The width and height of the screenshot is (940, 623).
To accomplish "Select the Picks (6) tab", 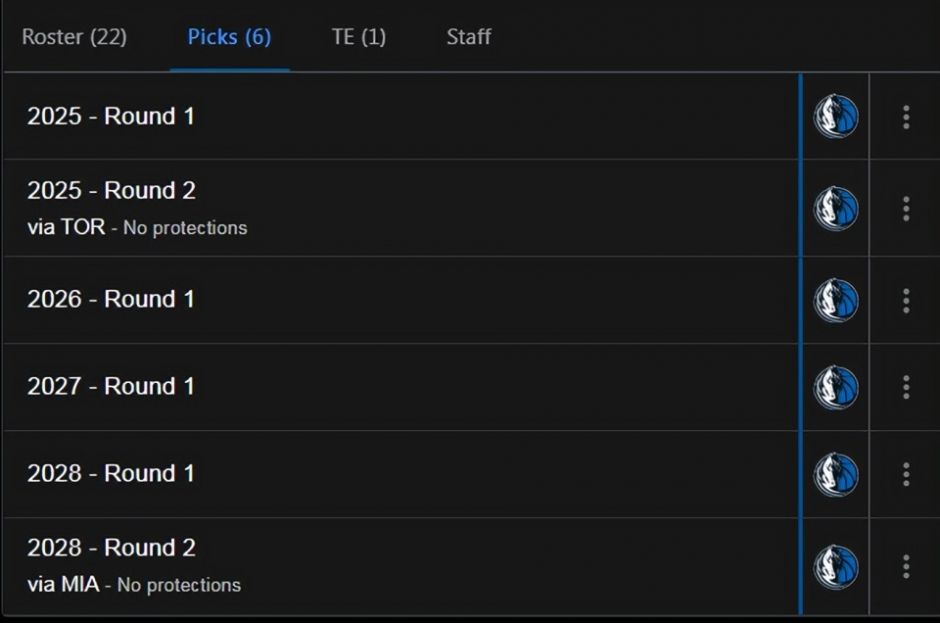I will [x=229, y=37].
